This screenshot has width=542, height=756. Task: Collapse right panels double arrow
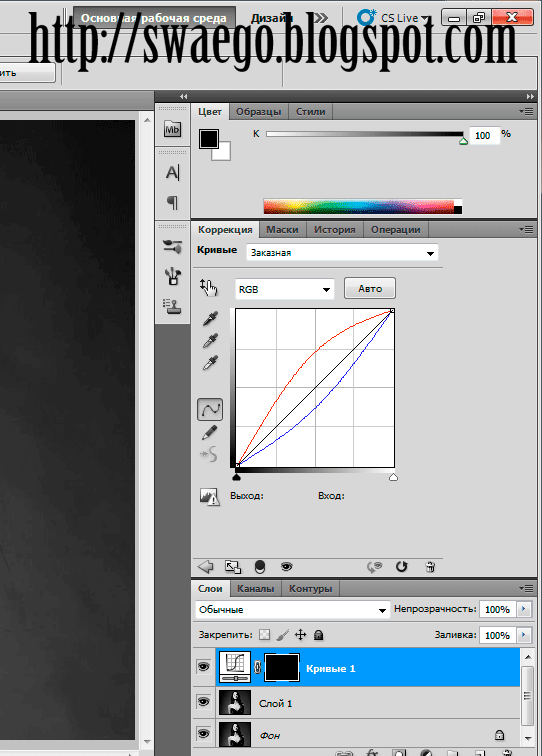[530, 96]
